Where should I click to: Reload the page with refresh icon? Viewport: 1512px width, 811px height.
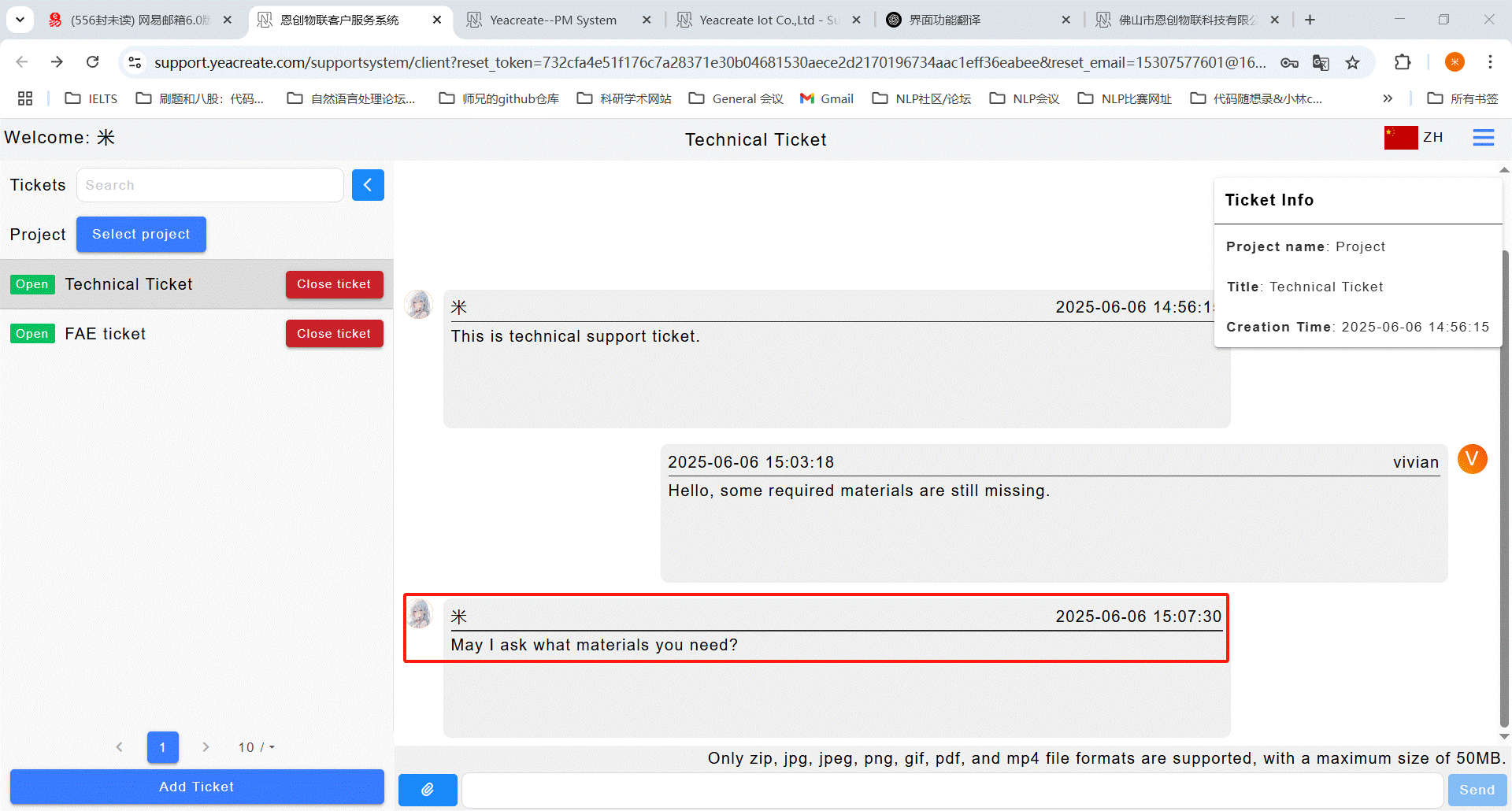[93, 62]
